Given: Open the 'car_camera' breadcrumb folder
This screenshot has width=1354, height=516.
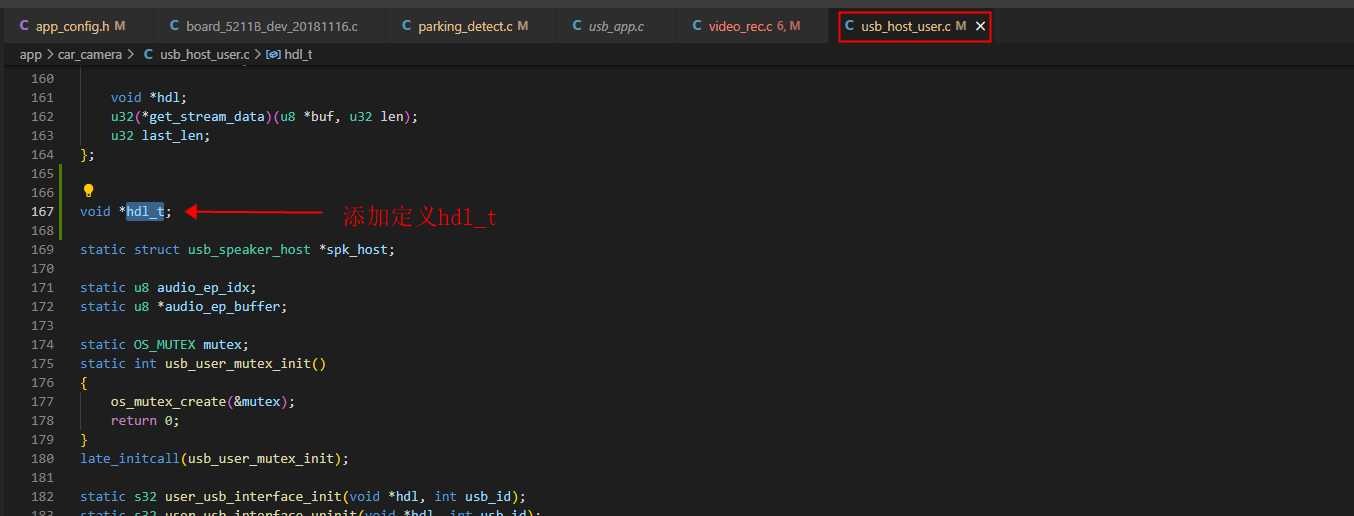Looking at the screenshot, I should [90, 55].
